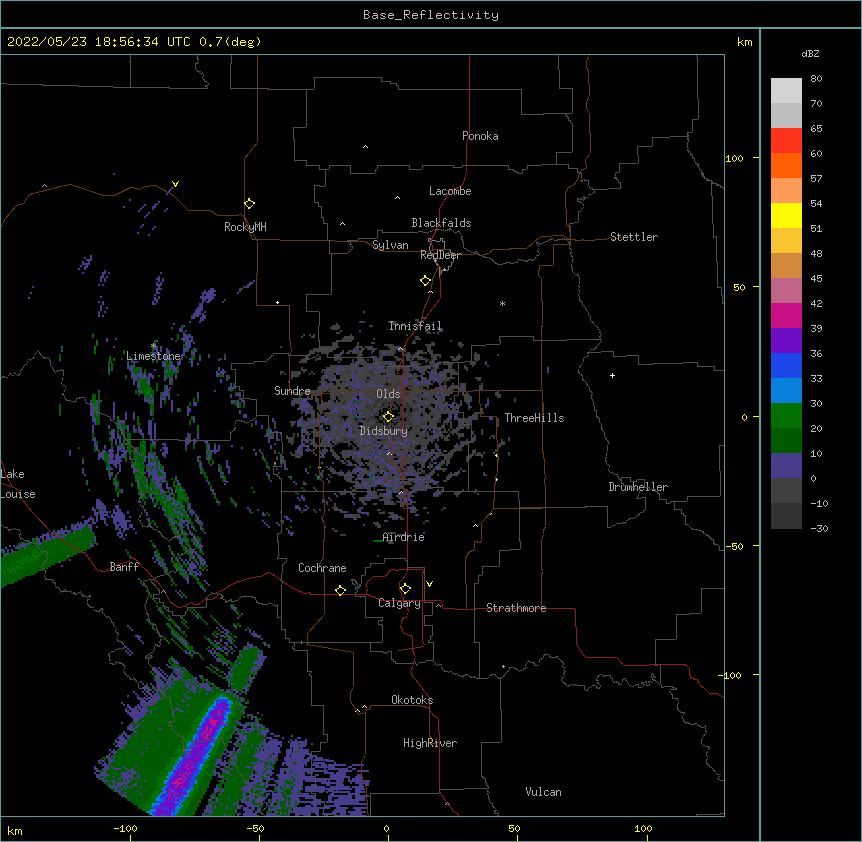
Task: Click the Limestone label
Action: click(153, 356)
